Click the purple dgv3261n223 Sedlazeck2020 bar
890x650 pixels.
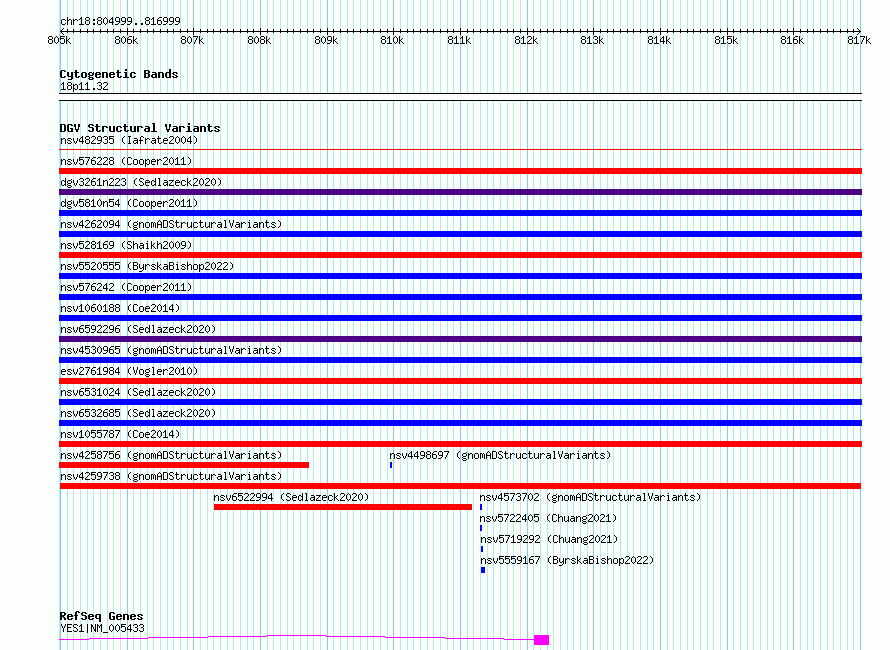[460, 192]
